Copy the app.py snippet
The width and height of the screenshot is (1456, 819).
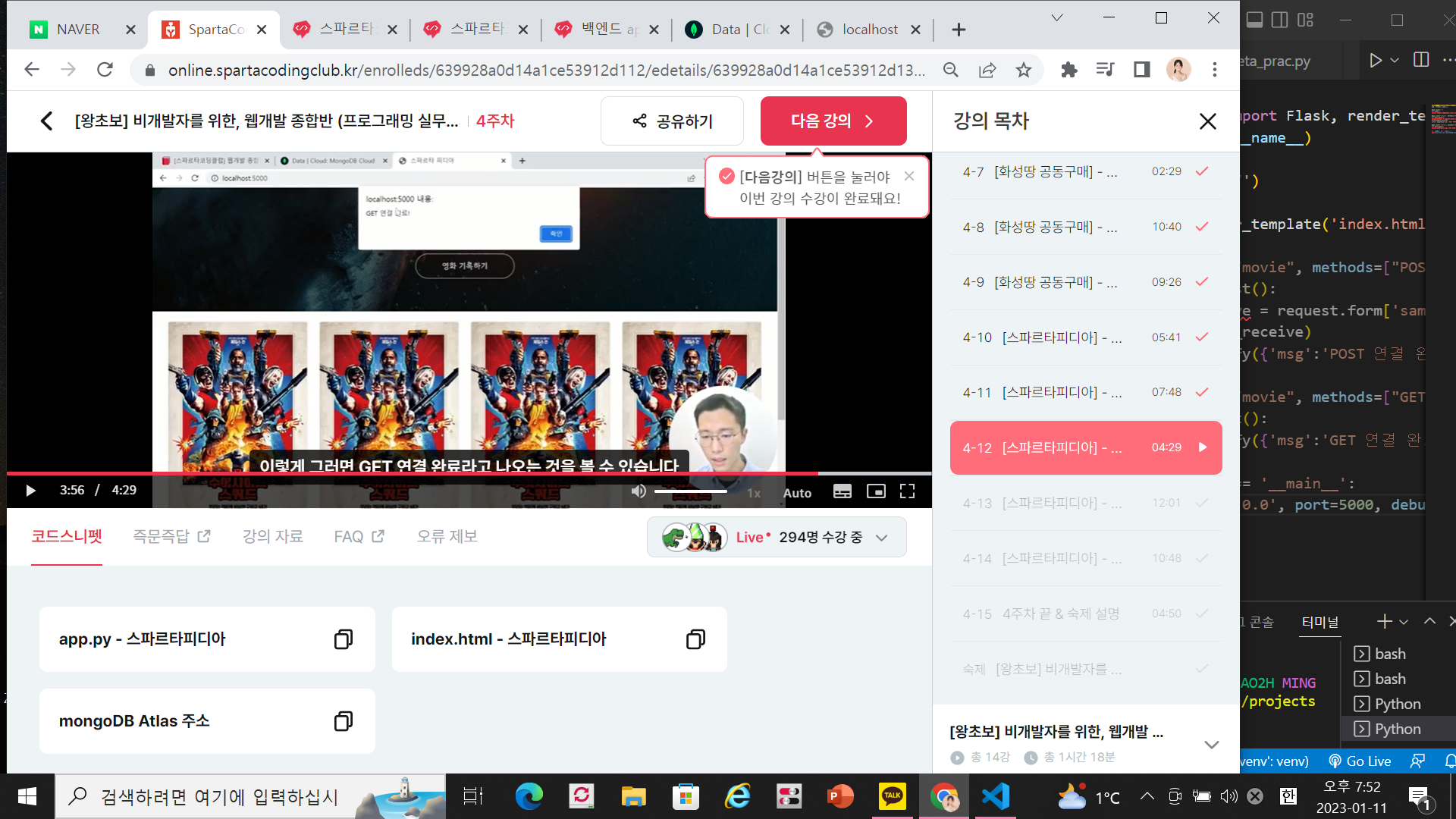pos(343,639)
